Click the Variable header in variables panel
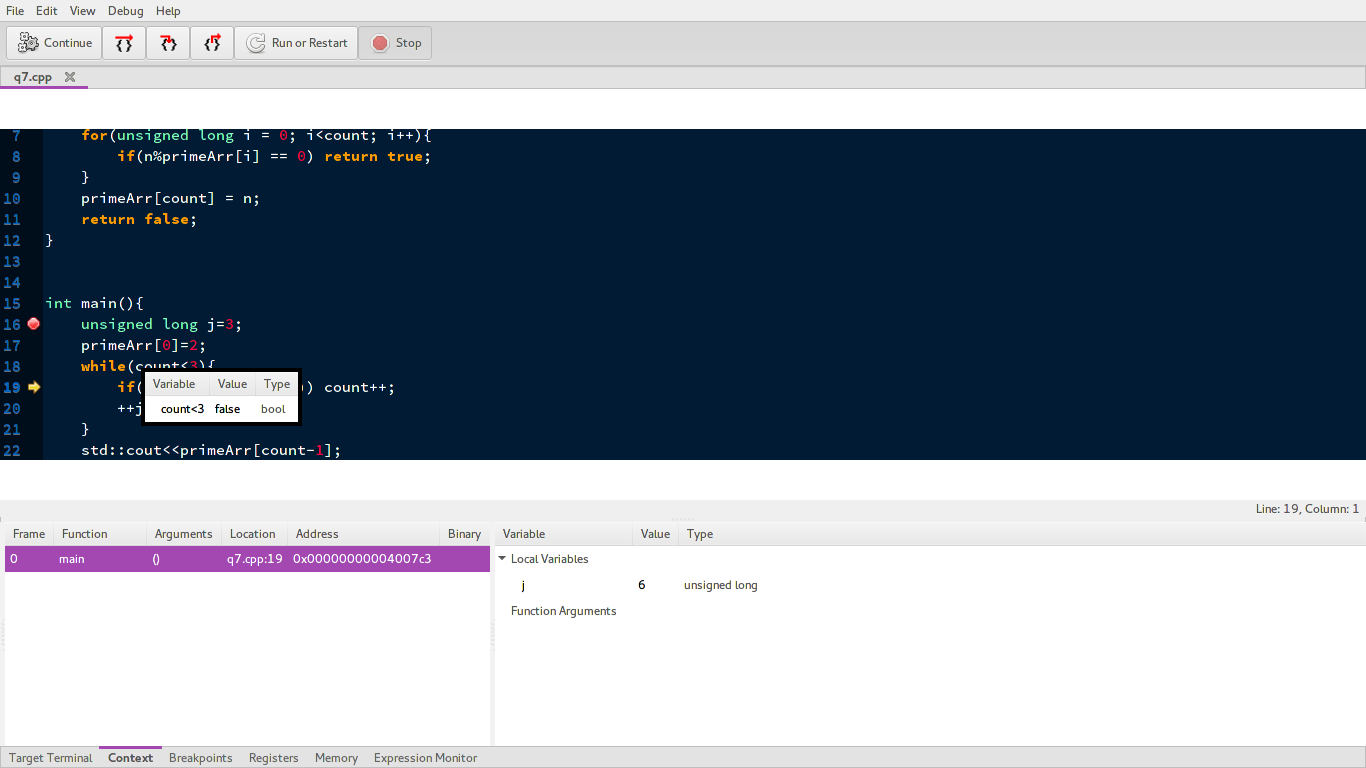 tap(564, 534)
